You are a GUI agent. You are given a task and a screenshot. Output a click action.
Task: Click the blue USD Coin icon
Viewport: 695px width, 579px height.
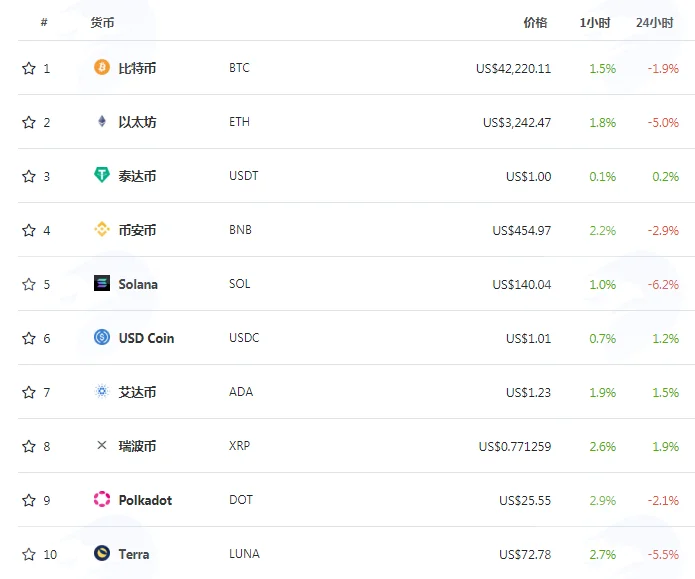[102, 337]
